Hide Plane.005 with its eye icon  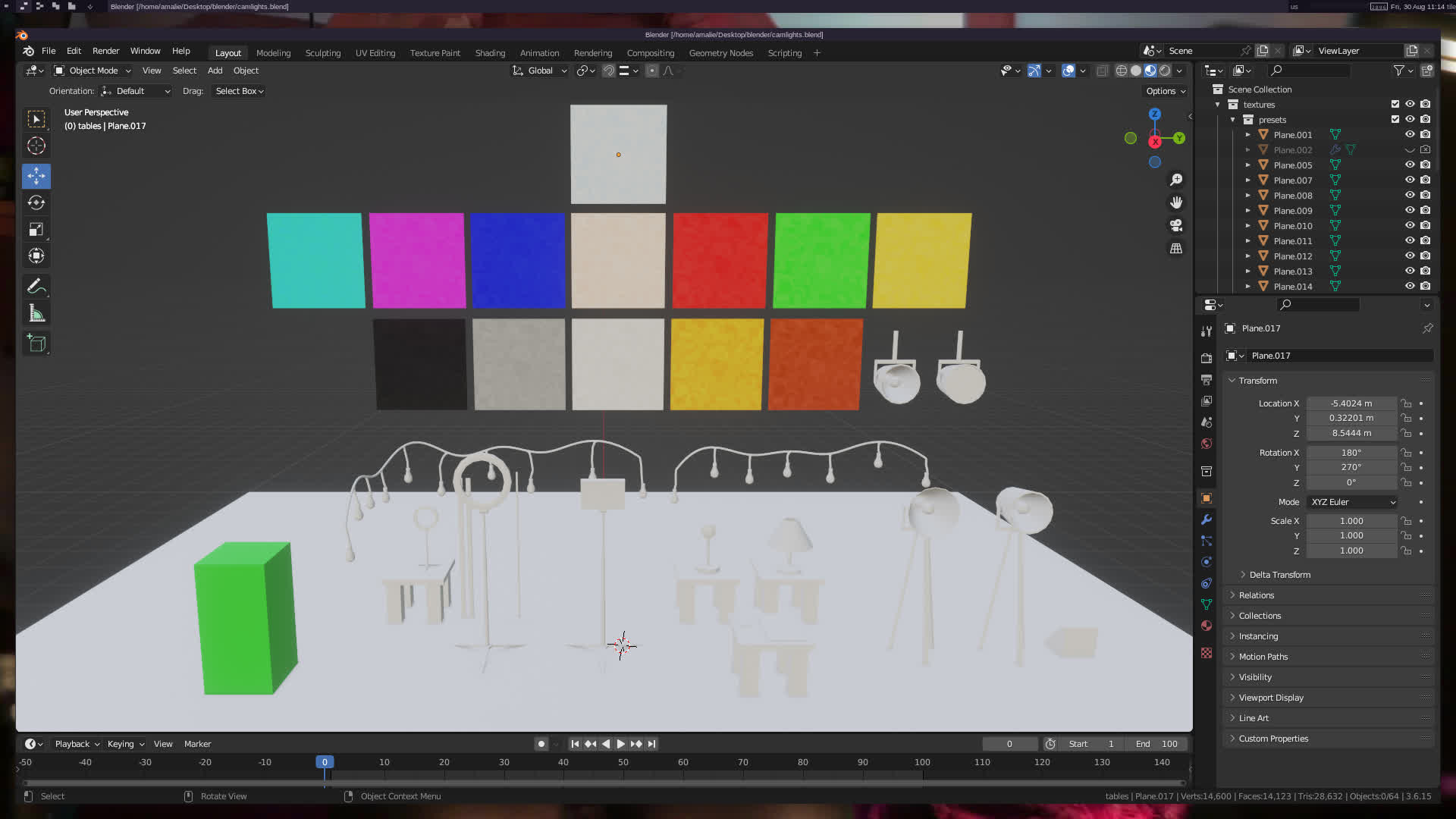point(1410,165)
